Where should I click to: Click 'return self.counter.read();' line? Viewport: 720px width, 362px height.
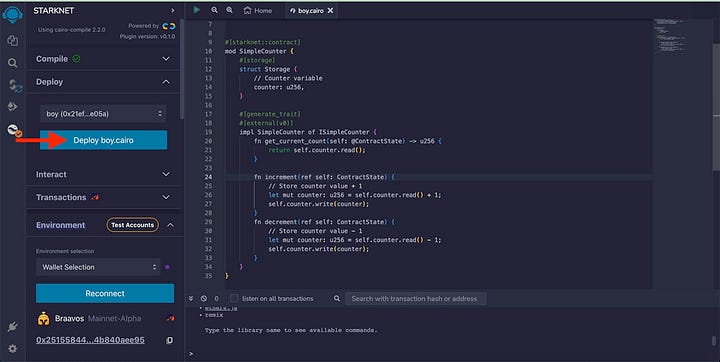(317, 150)
